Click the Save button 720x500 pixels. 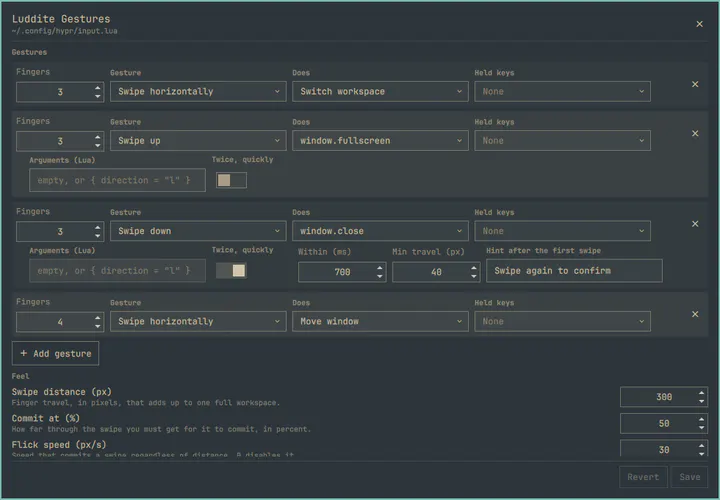(x=690, y=477)
